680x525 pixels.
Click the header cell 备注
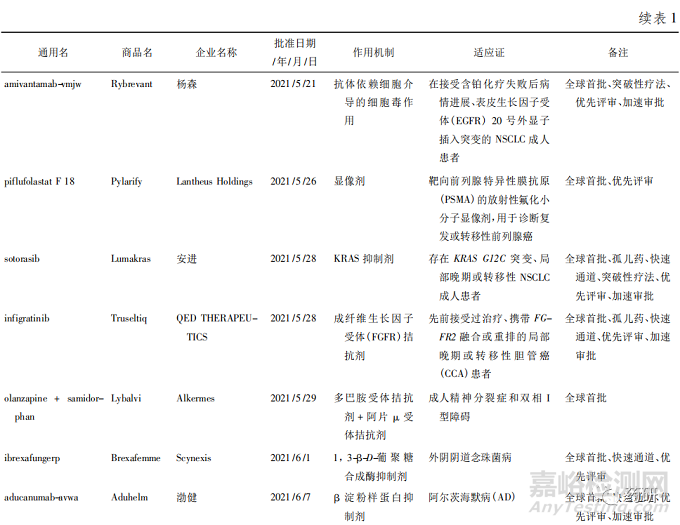point(618,52)
